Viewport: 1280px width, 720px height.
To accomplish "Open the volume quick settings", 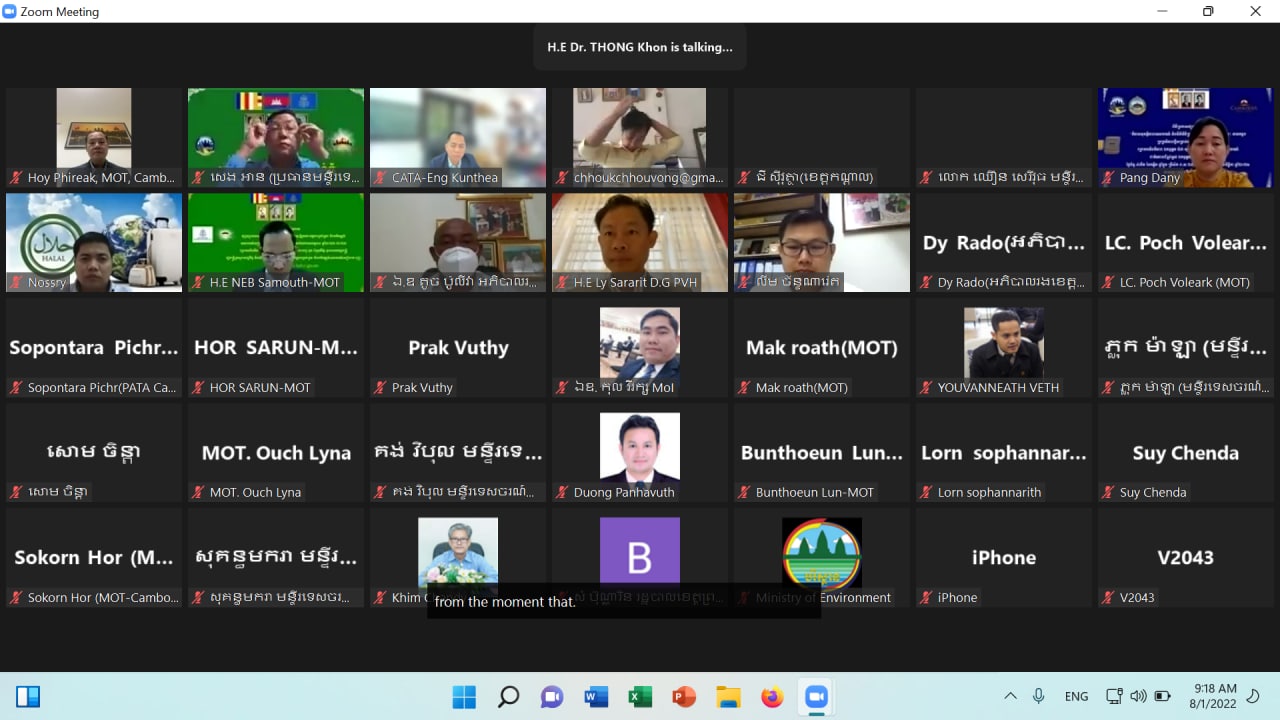I will coord(1138,696).
